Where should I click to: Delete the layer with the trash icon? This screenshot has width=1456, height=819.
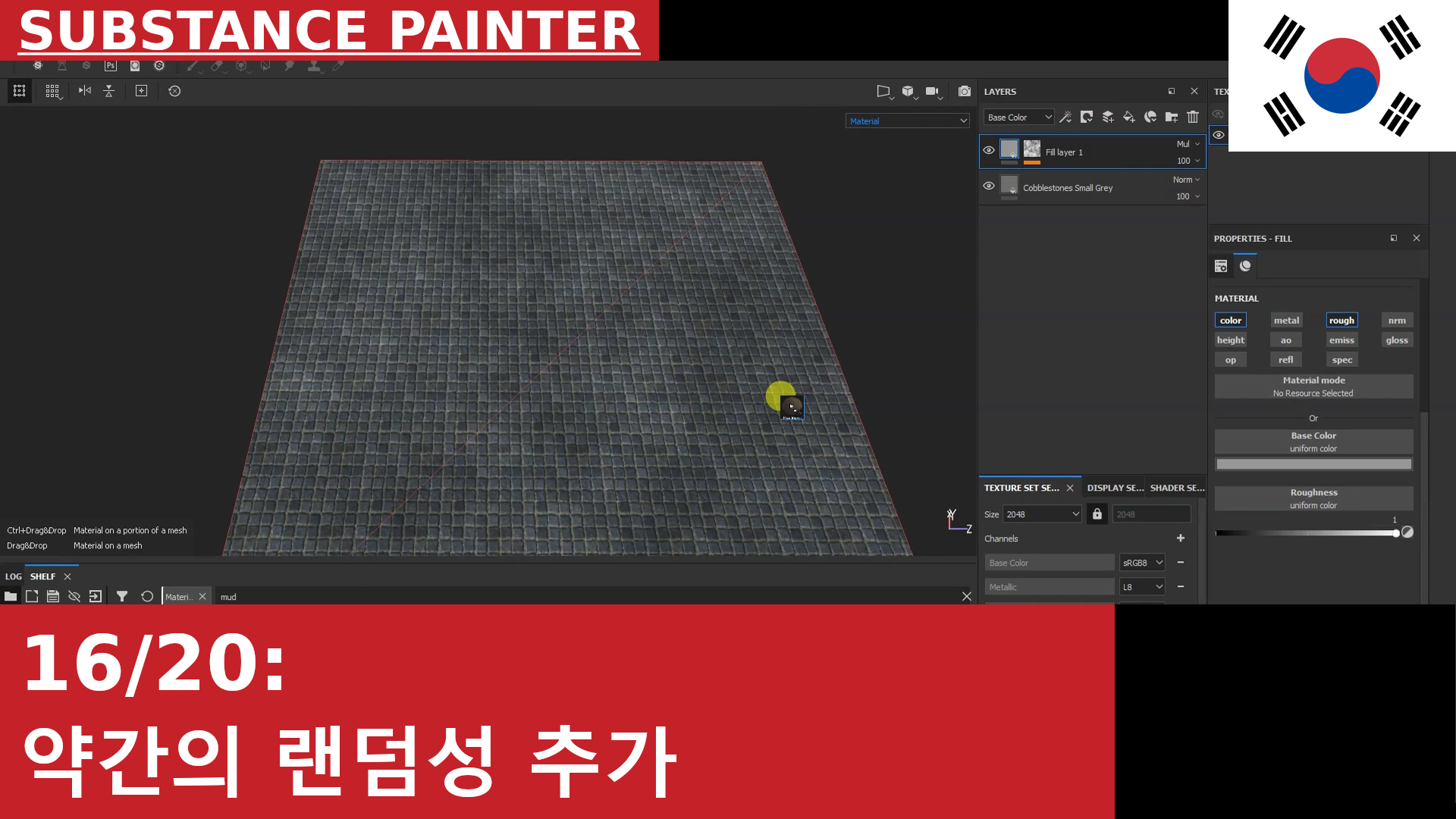(1193, 117)
